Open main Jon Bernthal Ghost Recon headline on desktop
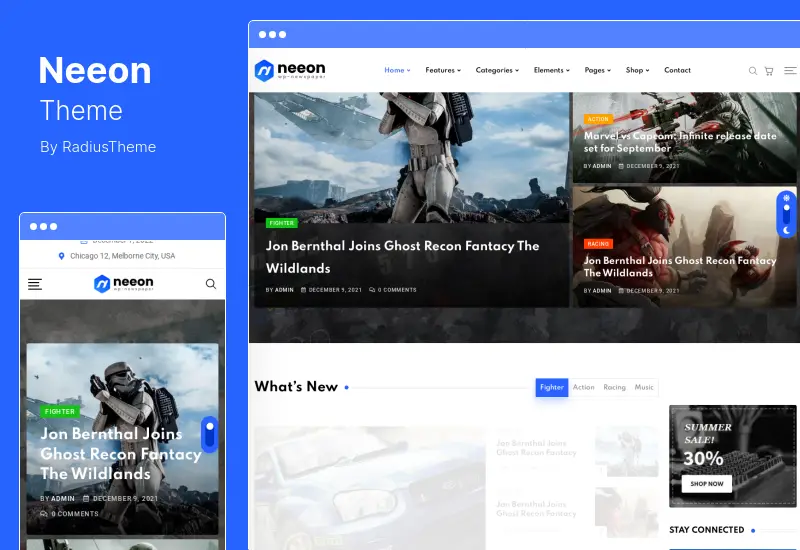This screenshot has height=550, width=800. tap(402, 257)
